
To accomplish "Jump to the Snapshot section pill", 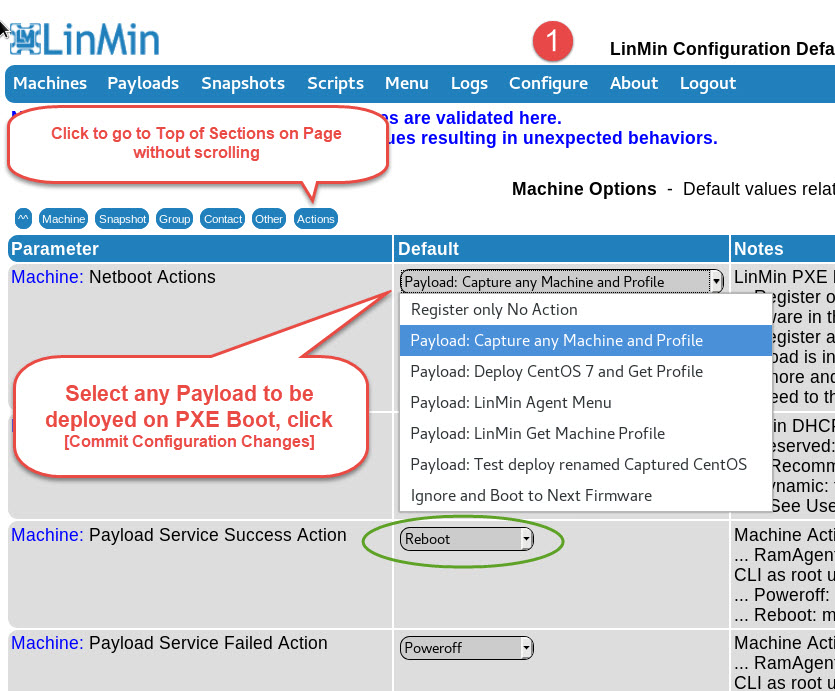I will [x=123, y=219].
